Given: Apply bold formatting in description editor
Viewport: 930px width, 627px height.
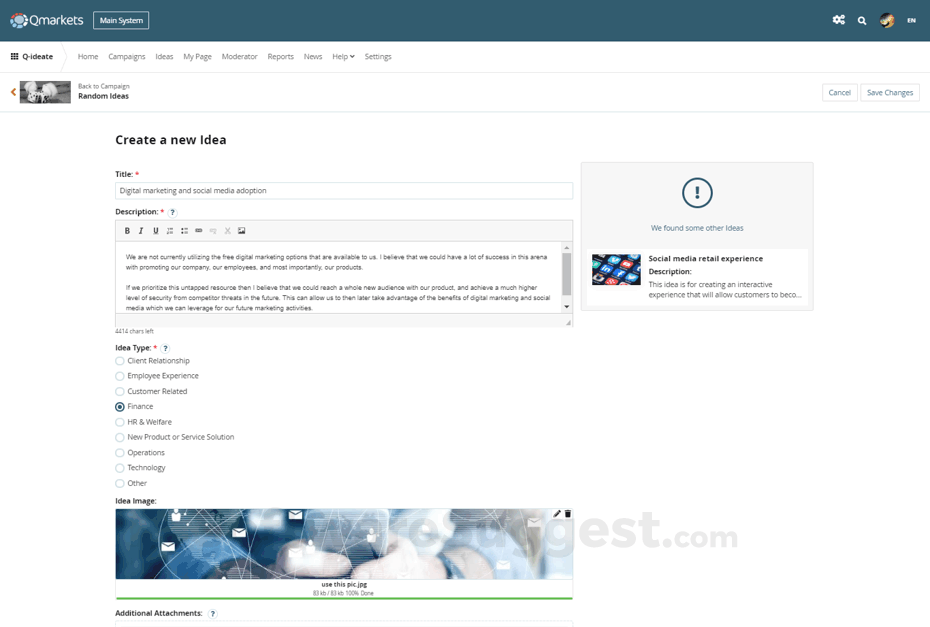Looking at the screenshot, I should (127, 231).
